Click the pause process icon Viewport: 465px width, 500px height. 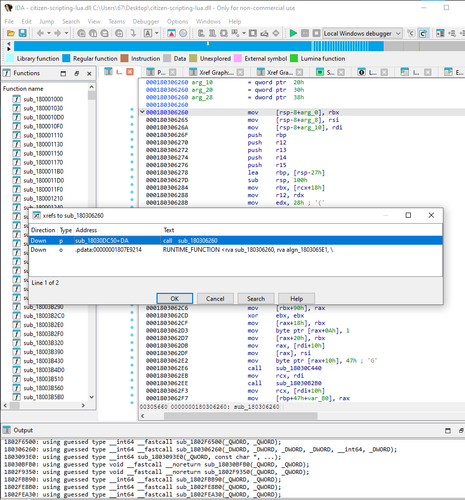305,33
